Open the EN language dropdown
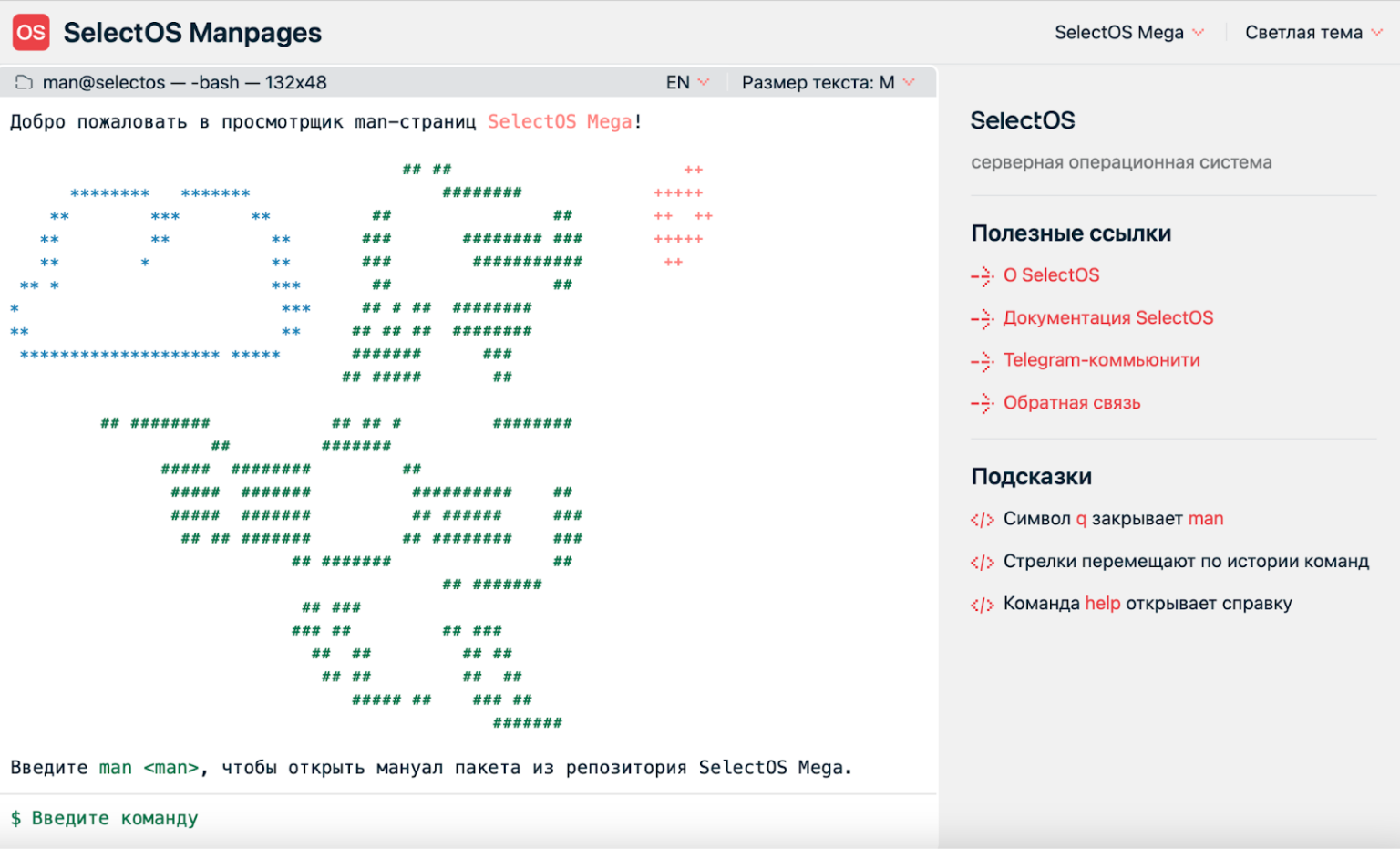Screen dimensions: 1400x849 688,82
